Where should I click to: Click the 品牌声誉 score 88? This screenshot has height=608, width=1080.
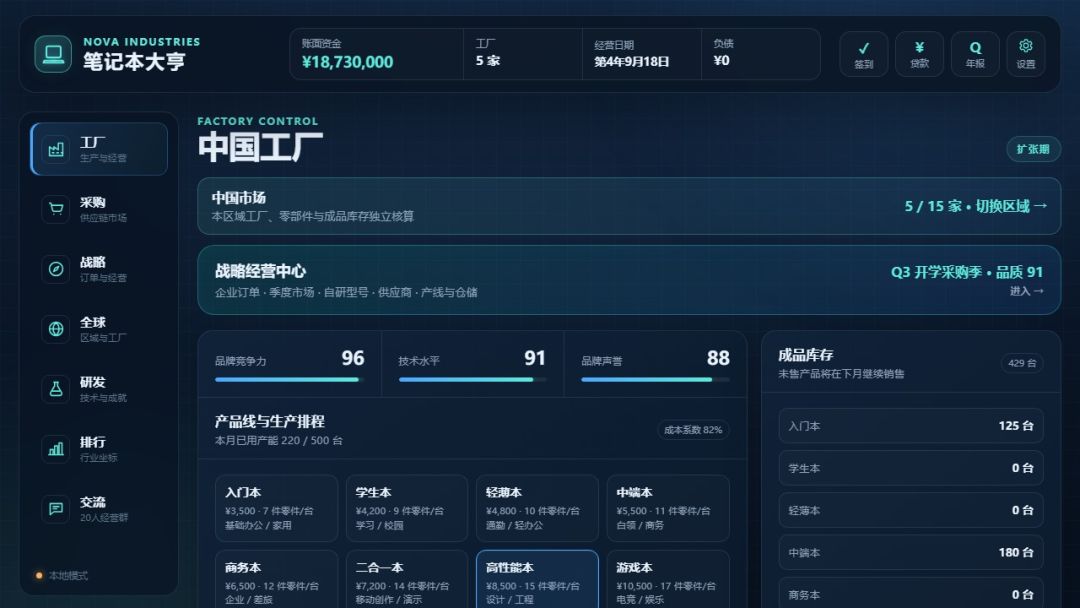(718, 358)
